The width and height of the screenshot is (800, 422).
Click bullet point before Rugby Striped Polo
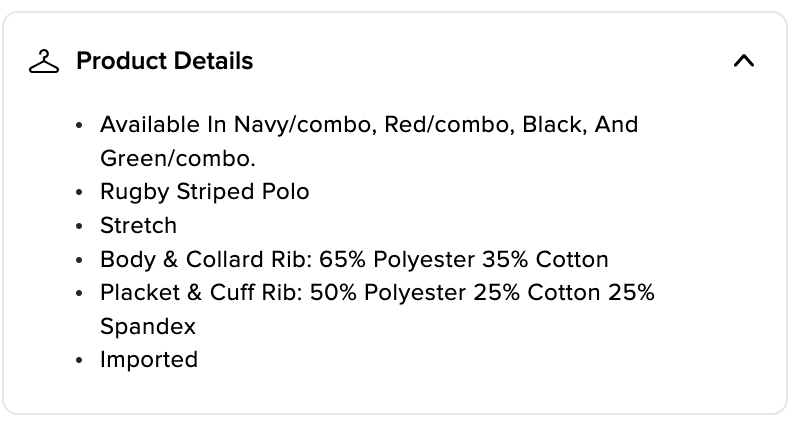(x=80, y=193)
